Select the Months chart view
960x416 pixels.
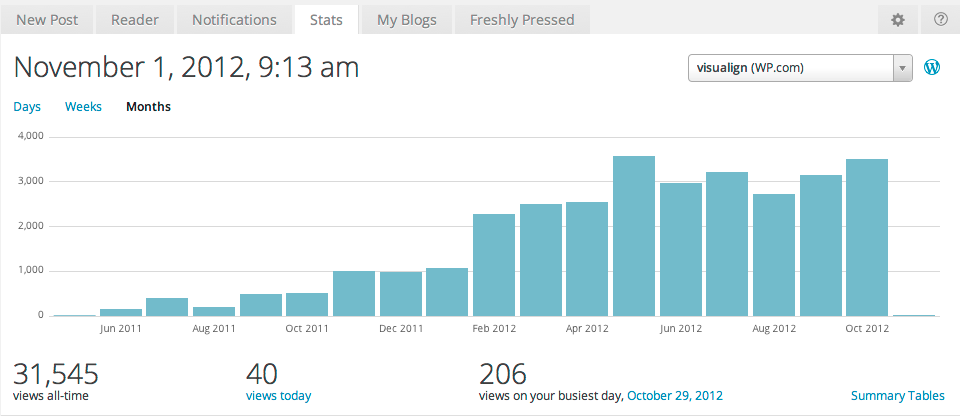pyautogui.click(x=148, y=107)
